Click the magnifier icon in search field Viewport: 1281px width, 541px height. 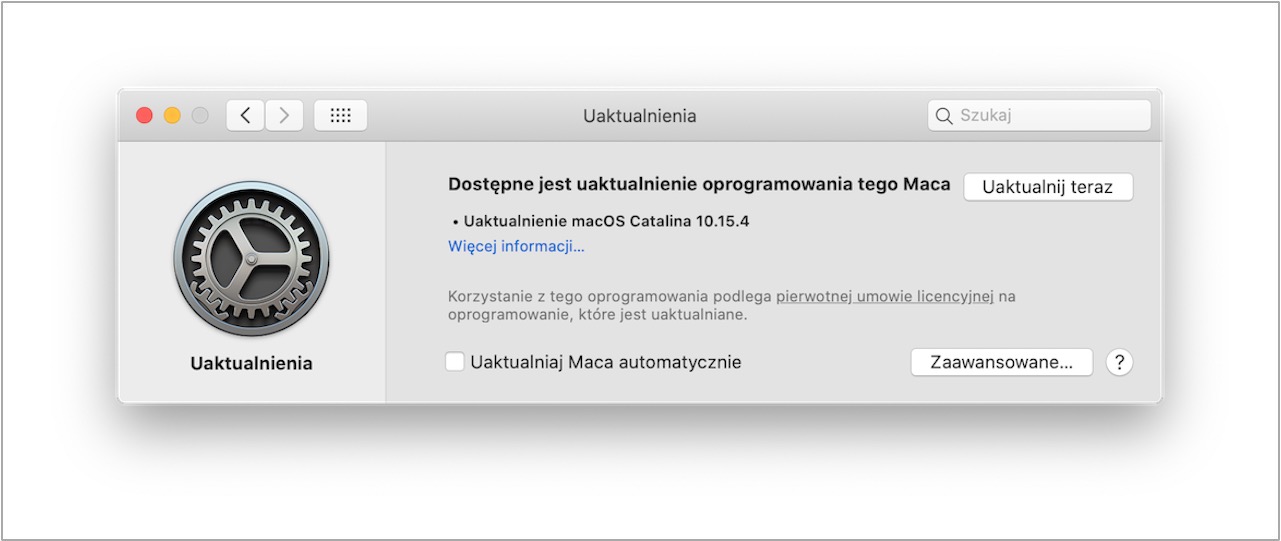(943, 116)
